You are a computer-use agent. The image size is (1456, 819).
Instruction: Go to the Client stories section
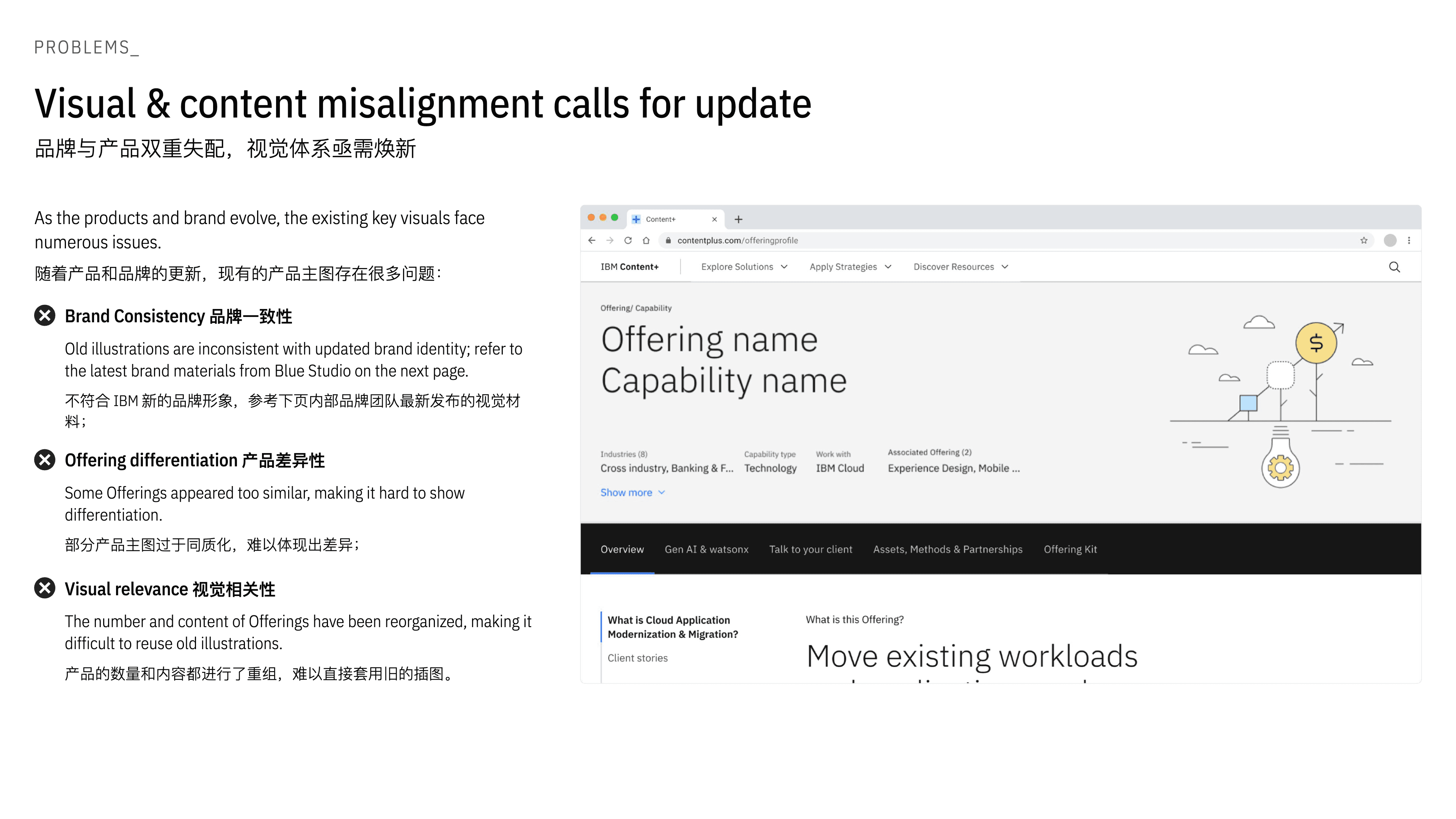coord(637,658)
